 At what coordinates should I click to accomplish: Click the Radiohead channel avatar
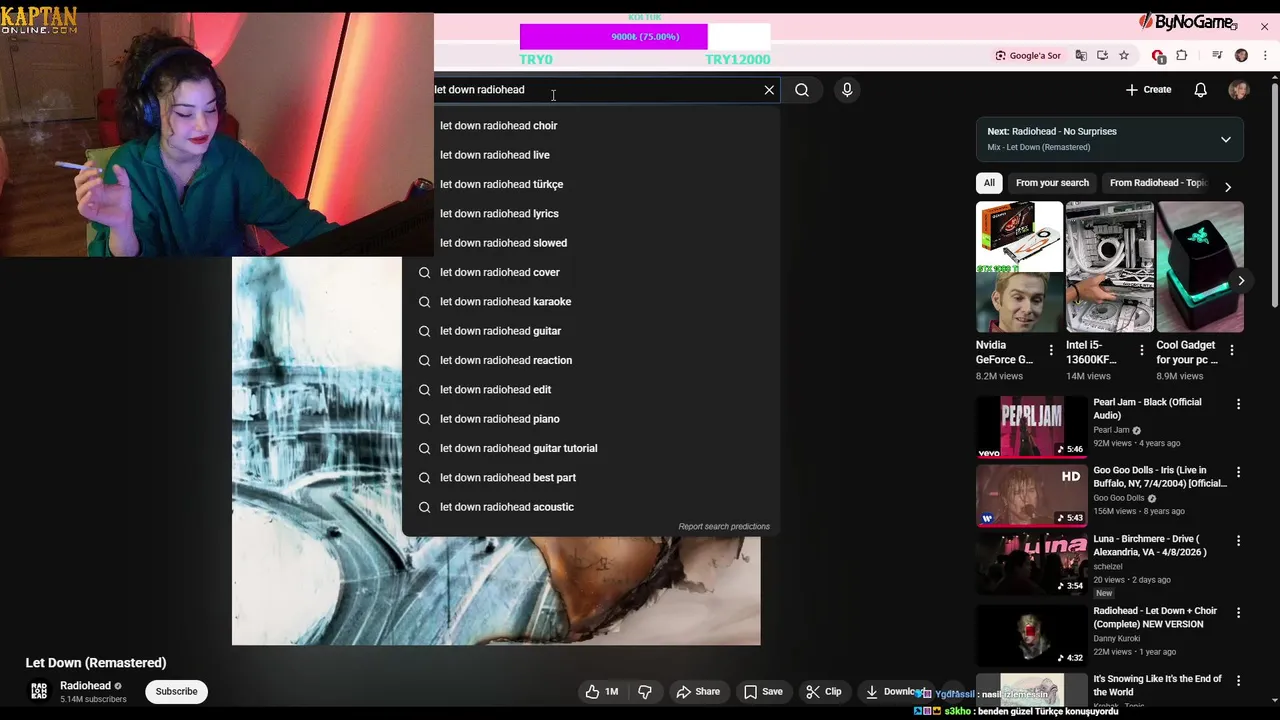pyautogui.click(x=39, y=691)
